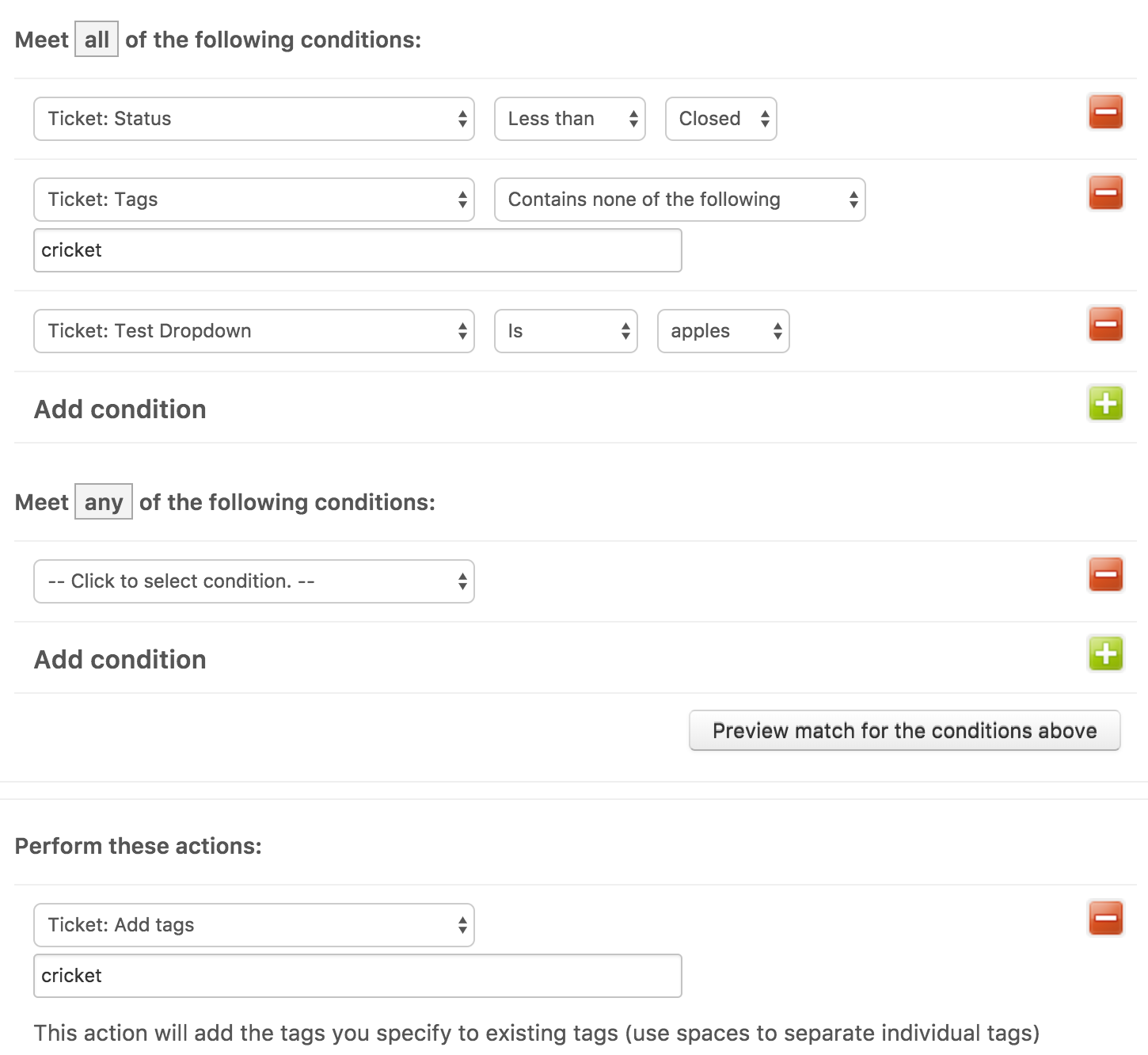
Task: Delete the Ticket: Tags condition row
Action: click(x=1105, y=192)
